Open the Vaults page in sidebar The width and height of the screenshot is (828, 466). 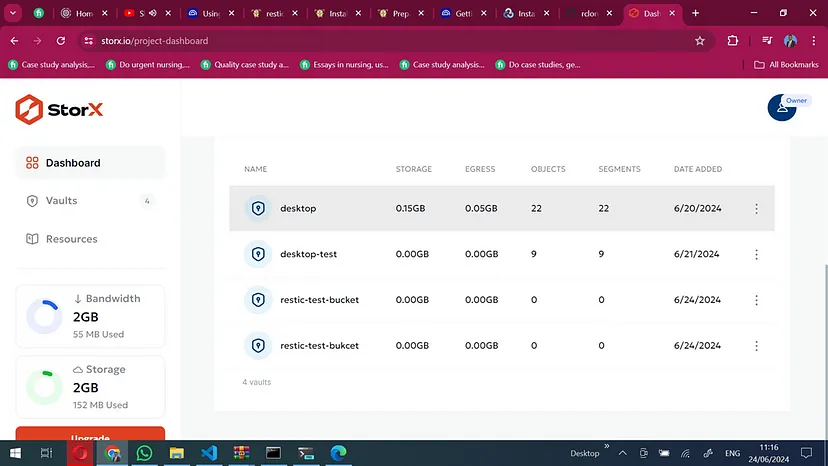tap(61, 201)
